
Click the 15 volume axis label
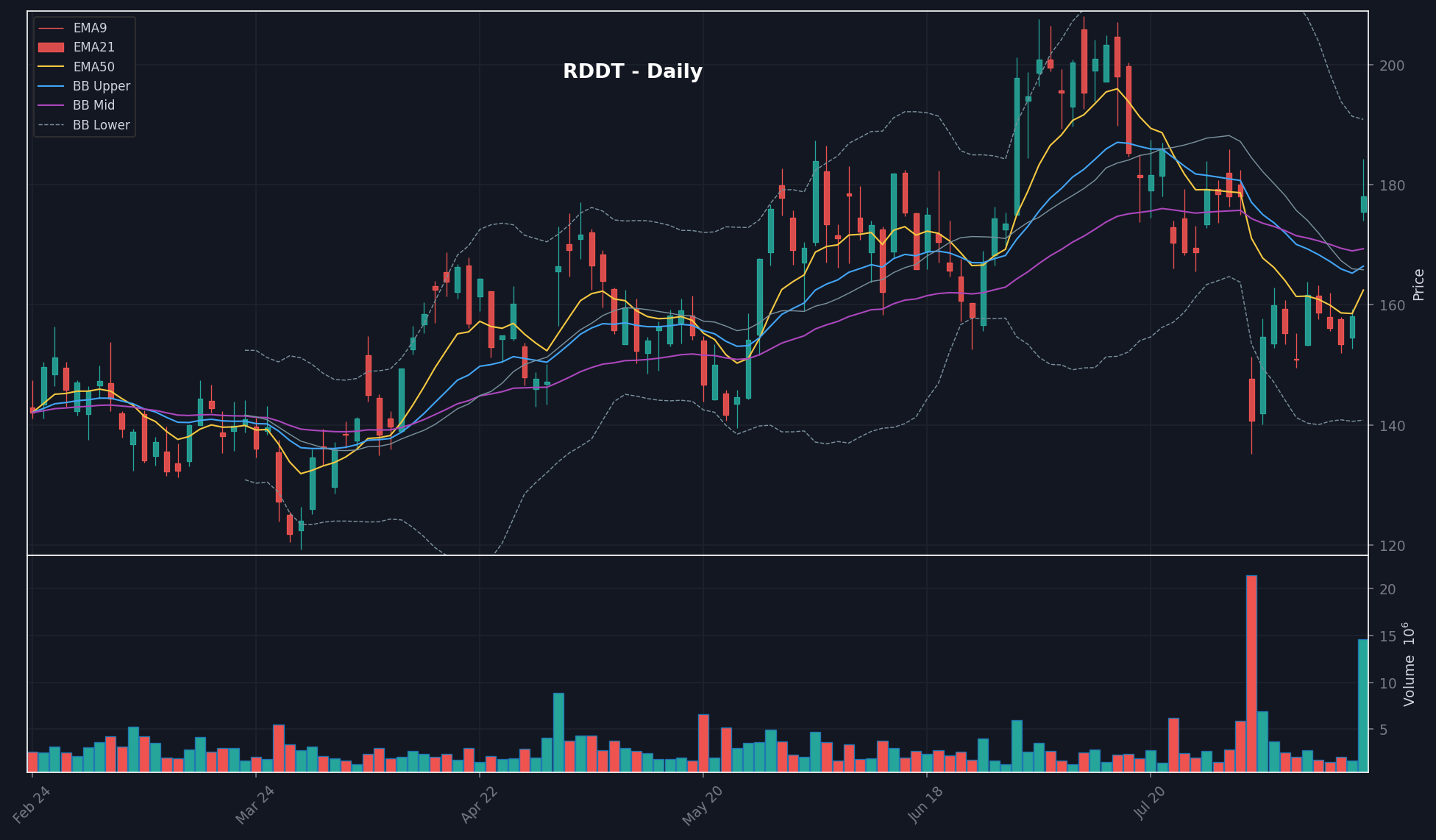pyautogui.click(x=1387, y=637)
